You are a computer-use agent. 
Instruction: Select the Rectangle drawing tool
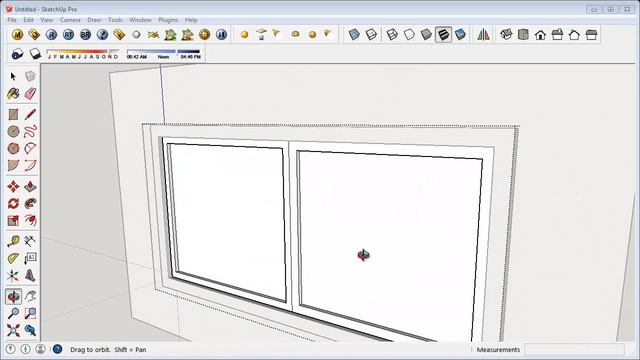pyautogui.click(x=13, y=114)
